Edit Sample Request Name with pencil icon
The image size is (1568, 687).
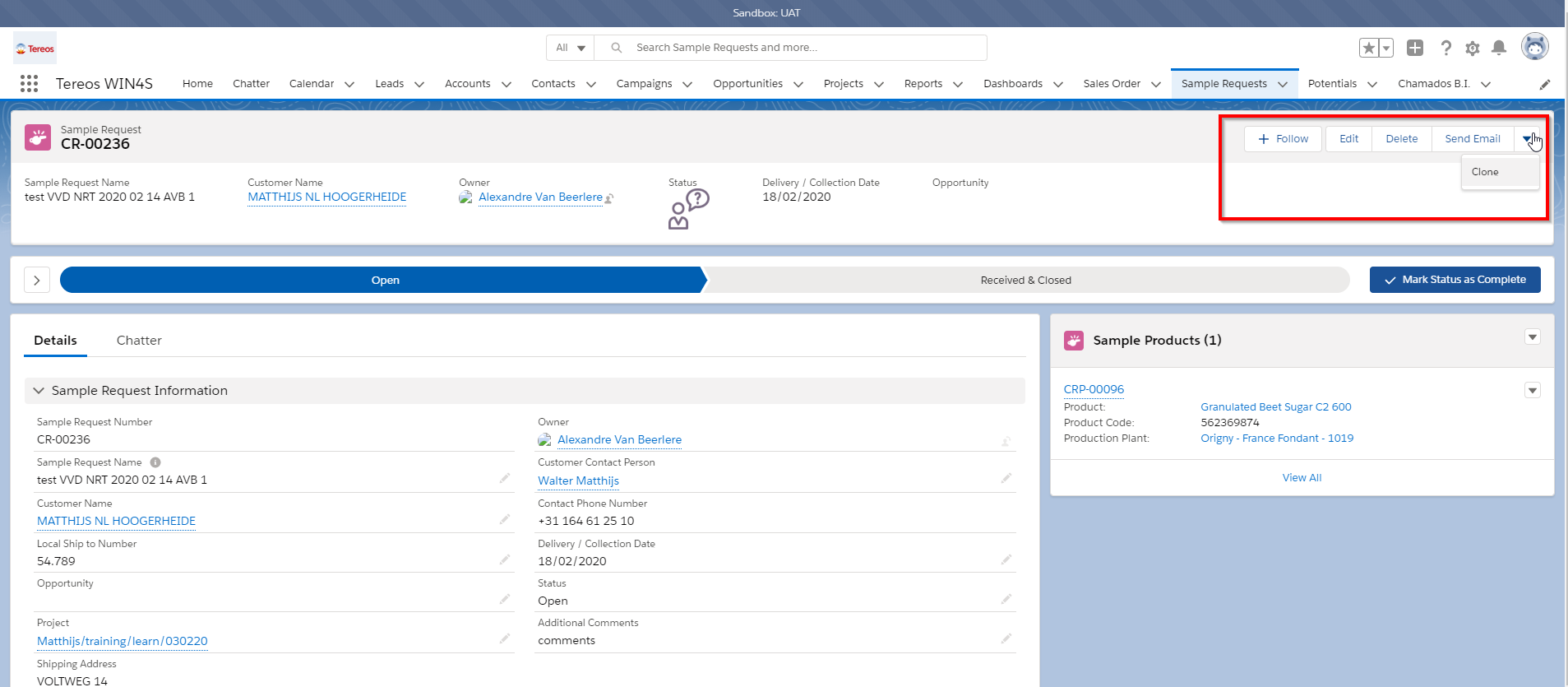tap(505, 478)
